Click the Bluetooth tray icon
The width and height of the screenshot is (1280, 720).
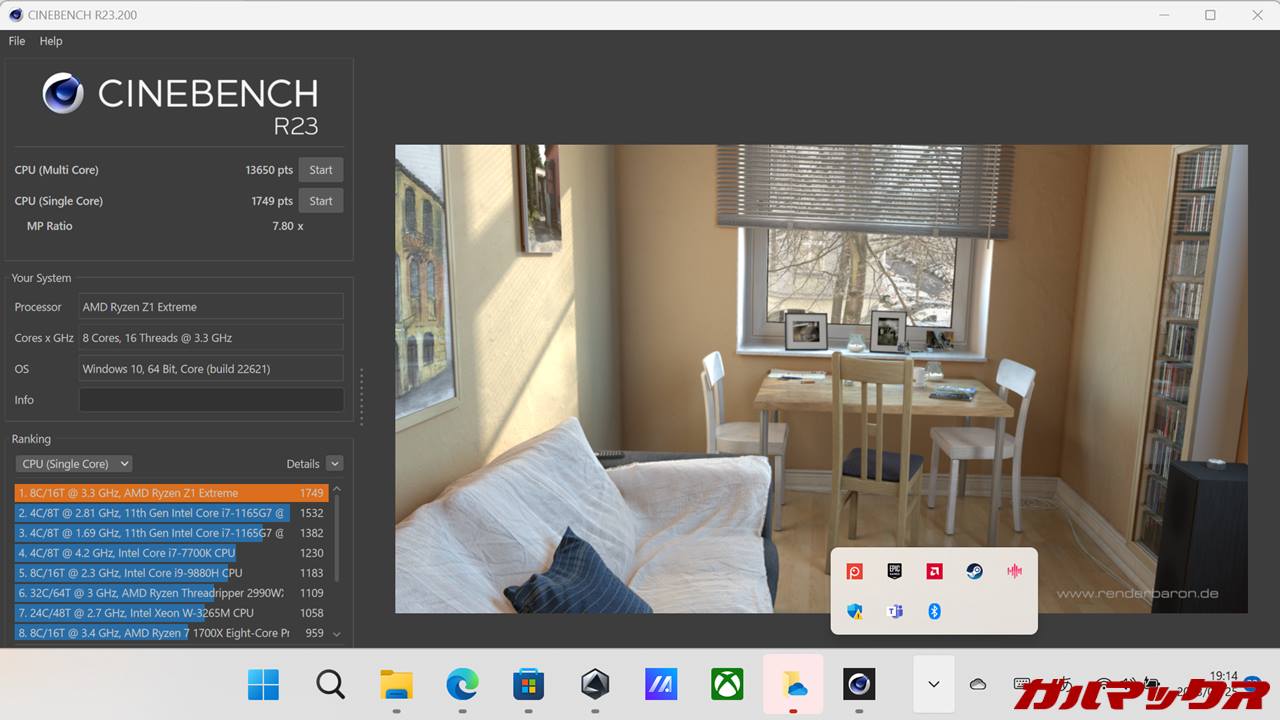[934, 611]
